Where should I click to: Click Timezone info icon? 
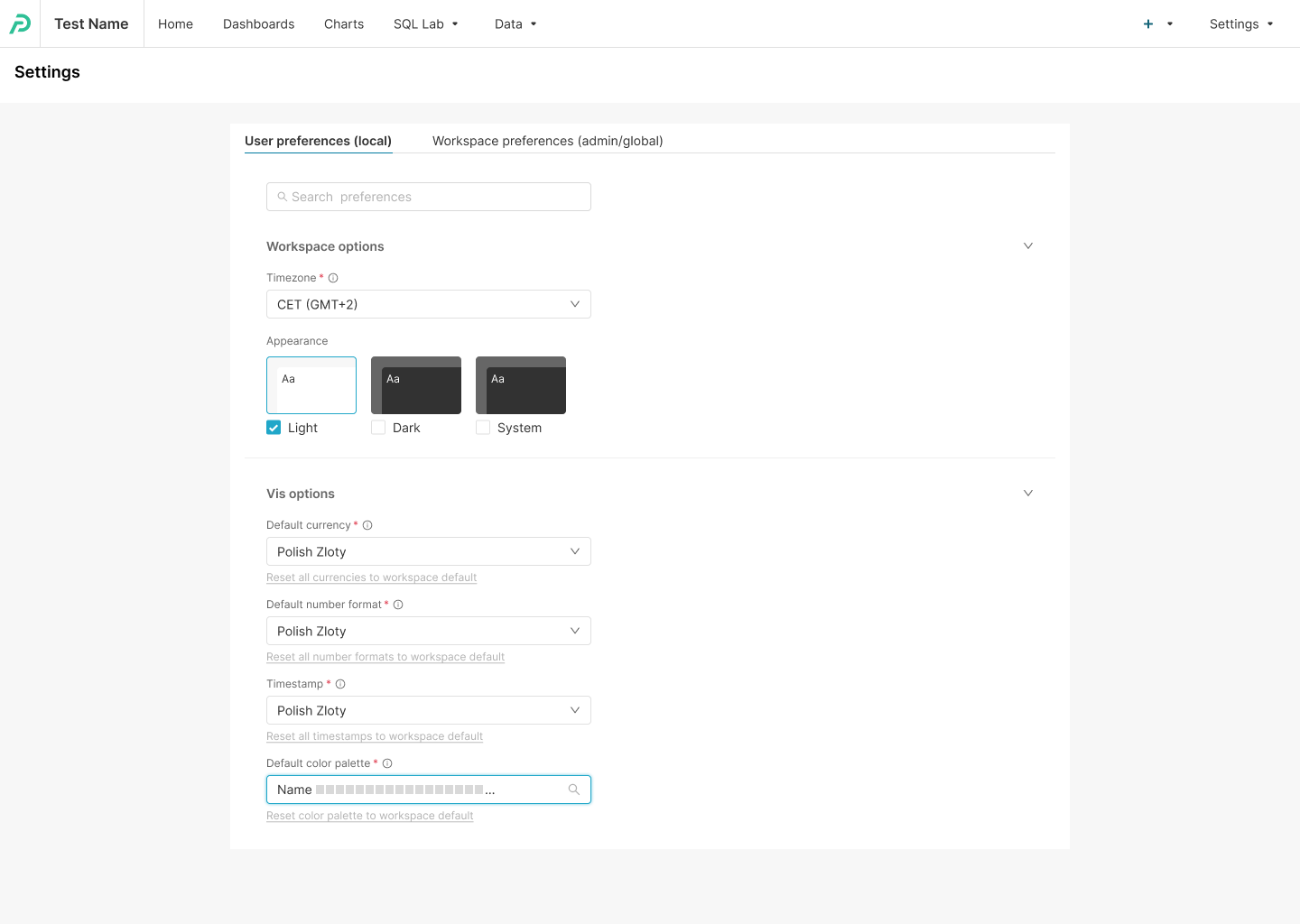(333, 278)
